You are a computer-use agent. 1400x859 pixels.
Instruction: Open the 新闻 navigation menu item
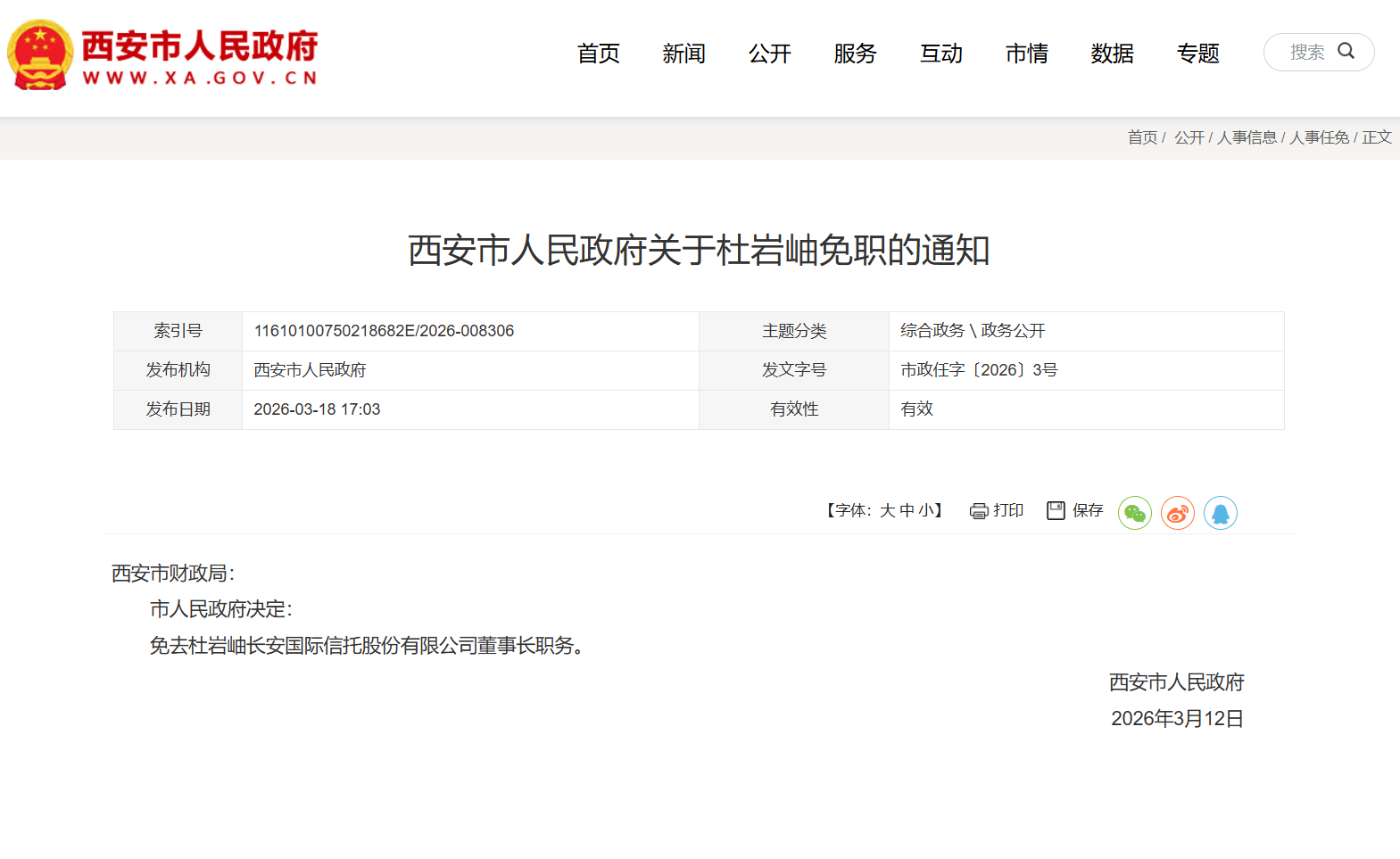(683, 54)
